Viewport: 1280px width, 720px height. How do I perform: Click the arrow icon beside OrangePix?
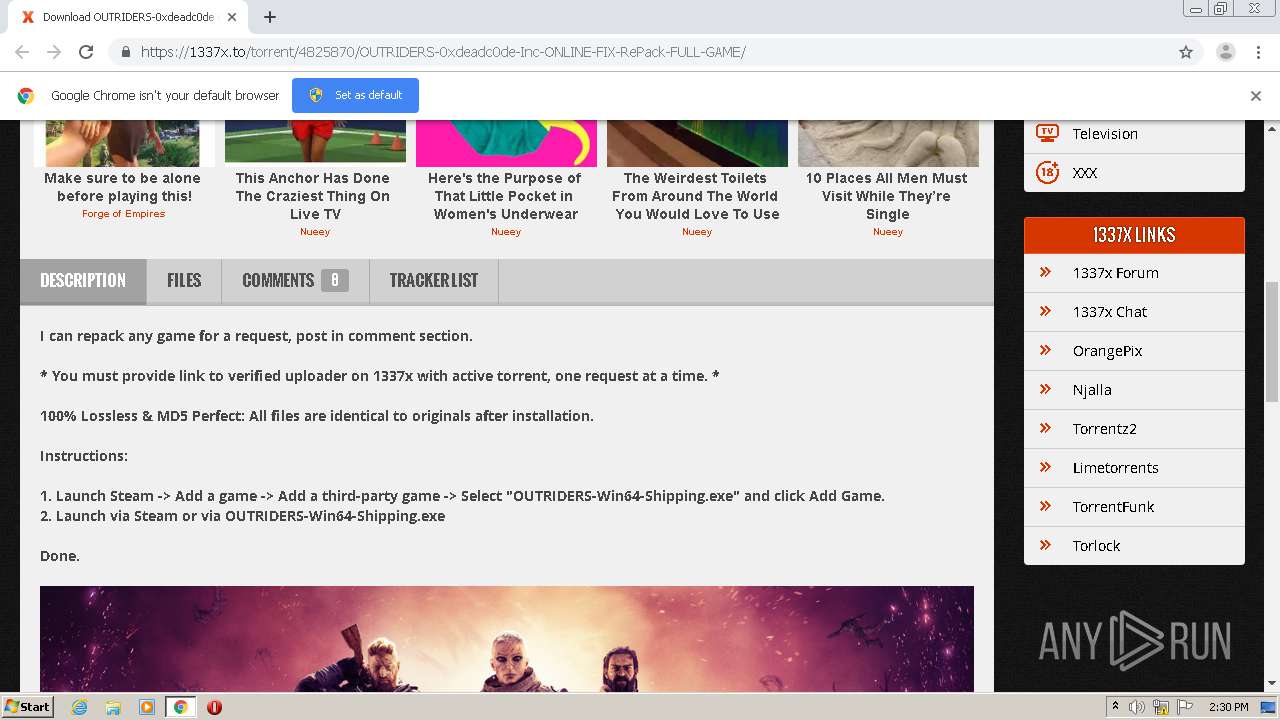pyautogui.click(x=1045, y=350)
